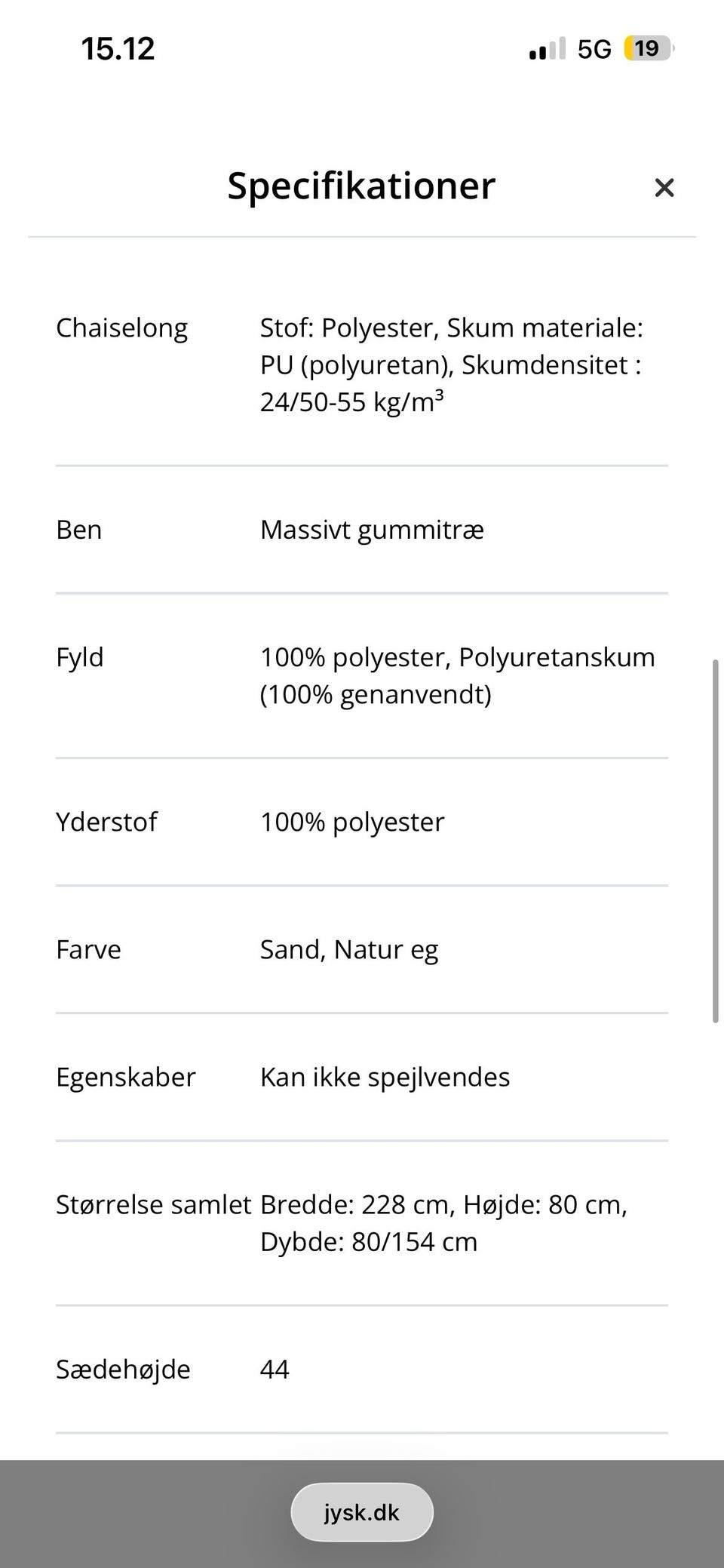Close the Specifikationer panel
The height and width of the screenshot is (1568, 724).
click(664, 187)
